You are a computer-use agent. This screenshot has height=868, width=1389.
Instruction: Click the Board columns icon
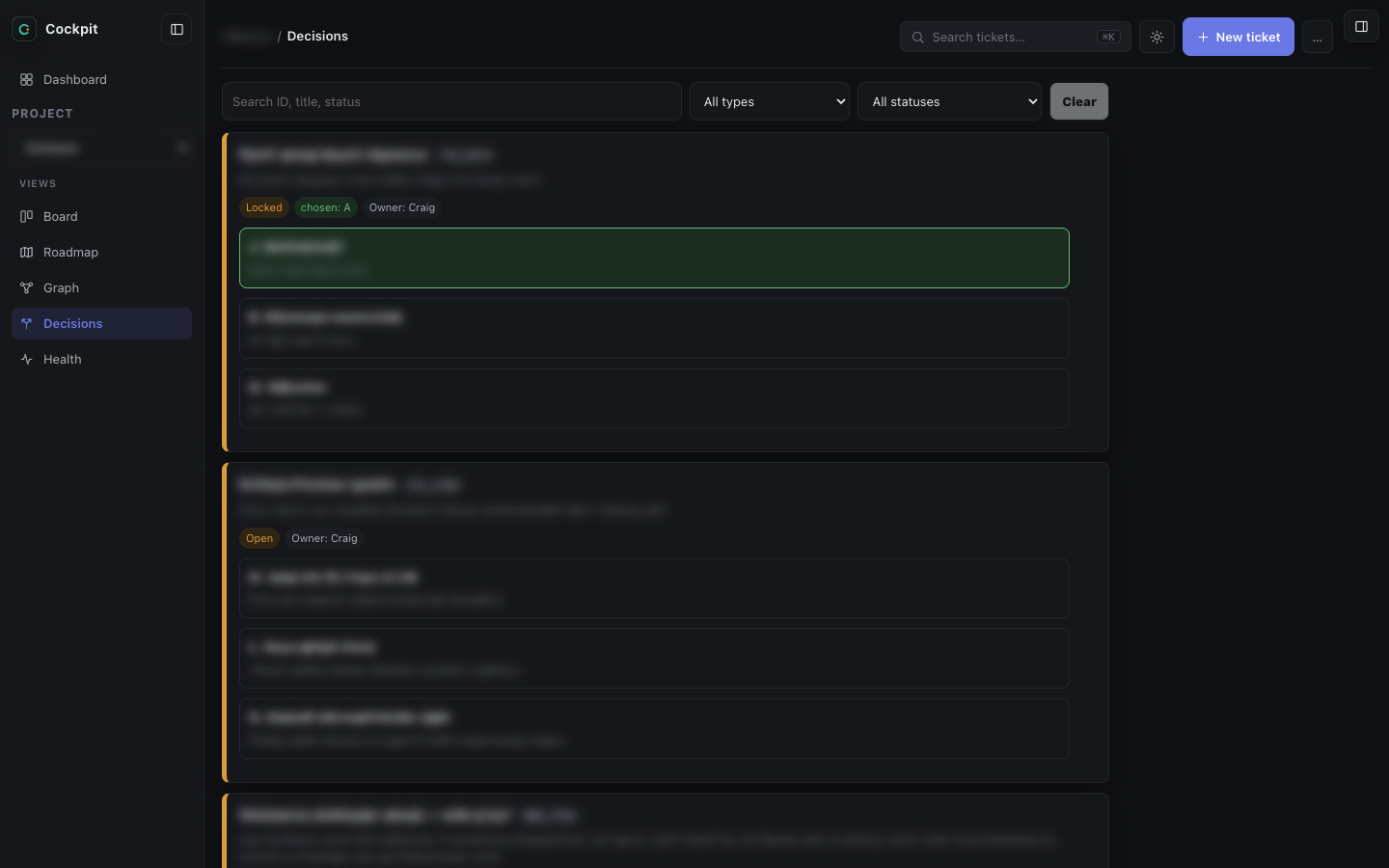(x=26, y=216)
